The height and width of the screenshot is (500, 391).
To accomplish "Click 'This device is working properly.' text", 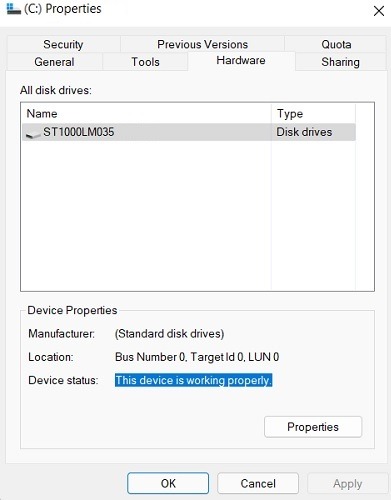I will click(x=194, y=380).
